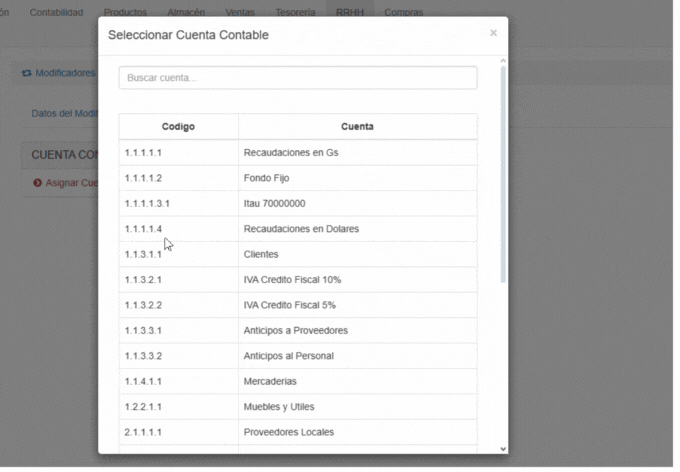680x472 pixels.
Task: Open the Ventas menu
Action: [239, 13]
